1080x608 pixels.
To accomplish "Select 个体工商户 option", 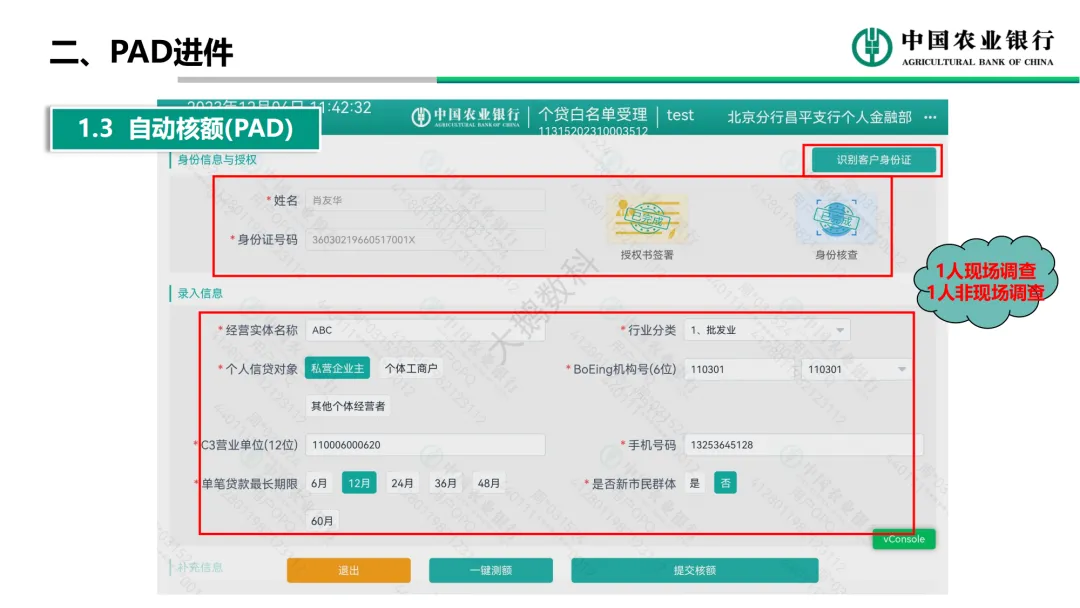I will [411, 368].
